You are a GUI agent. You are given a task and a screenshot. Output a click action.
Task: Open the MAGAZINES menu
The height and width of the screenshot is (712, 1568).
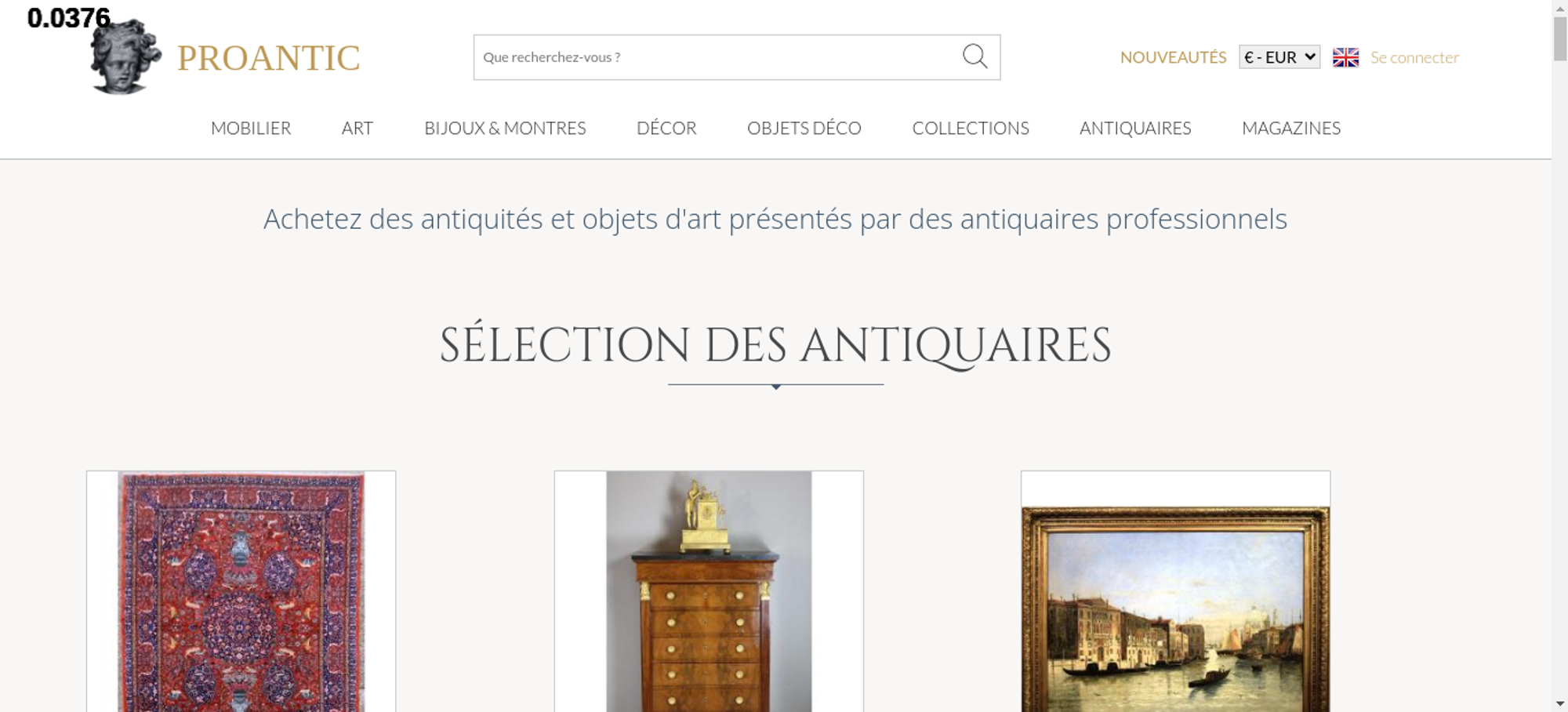click(1291, 128)
